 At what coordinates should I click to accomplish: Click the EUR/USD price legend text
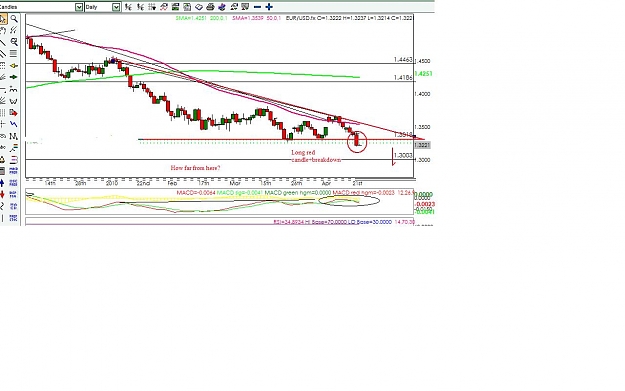(350, 18)
